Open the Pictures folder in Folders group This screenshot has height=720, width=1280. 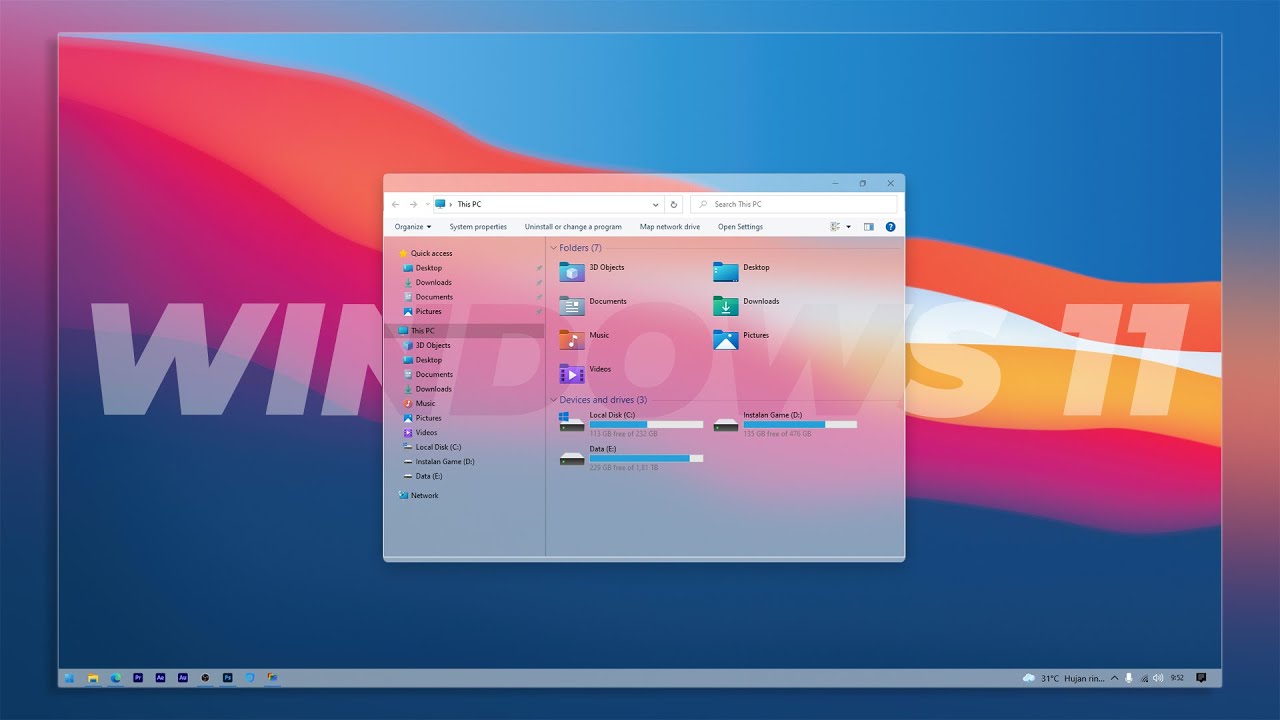pos(726,339)
